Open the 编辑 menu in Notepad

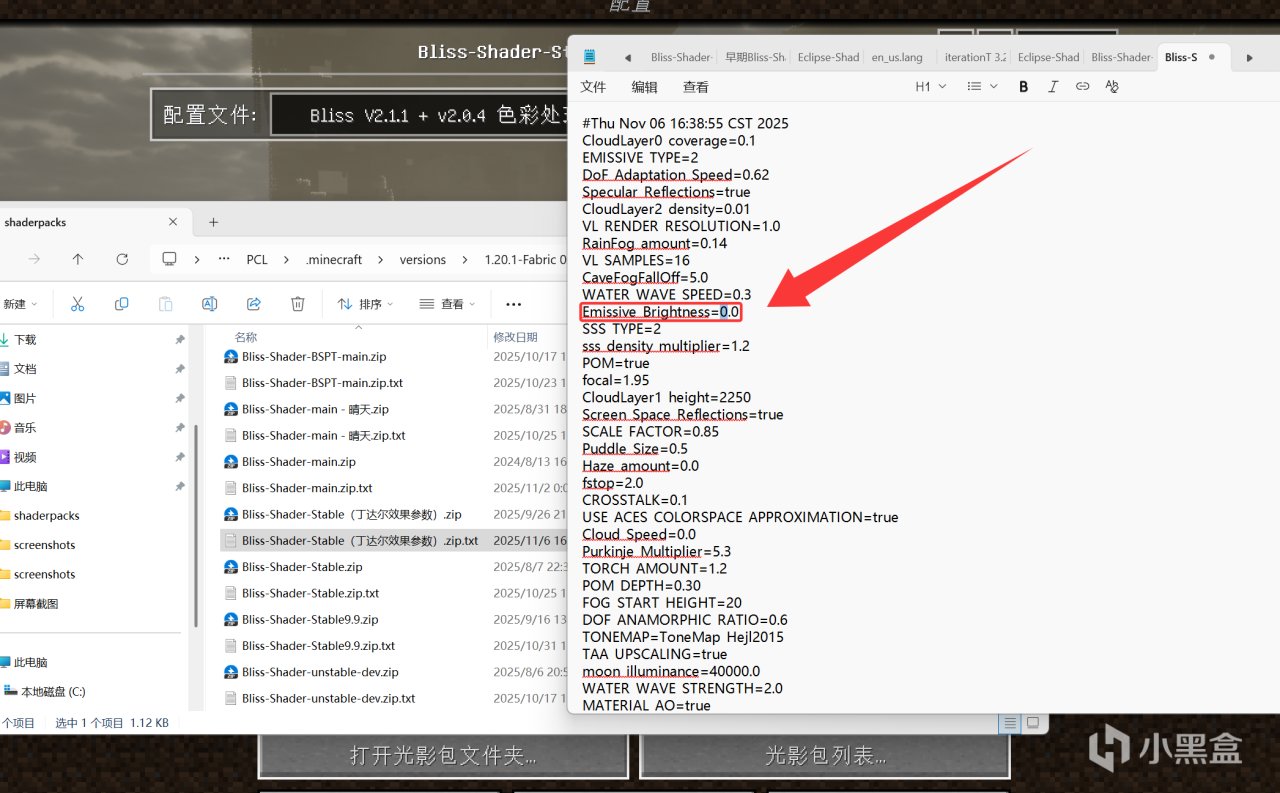click(x=645, y=87)
